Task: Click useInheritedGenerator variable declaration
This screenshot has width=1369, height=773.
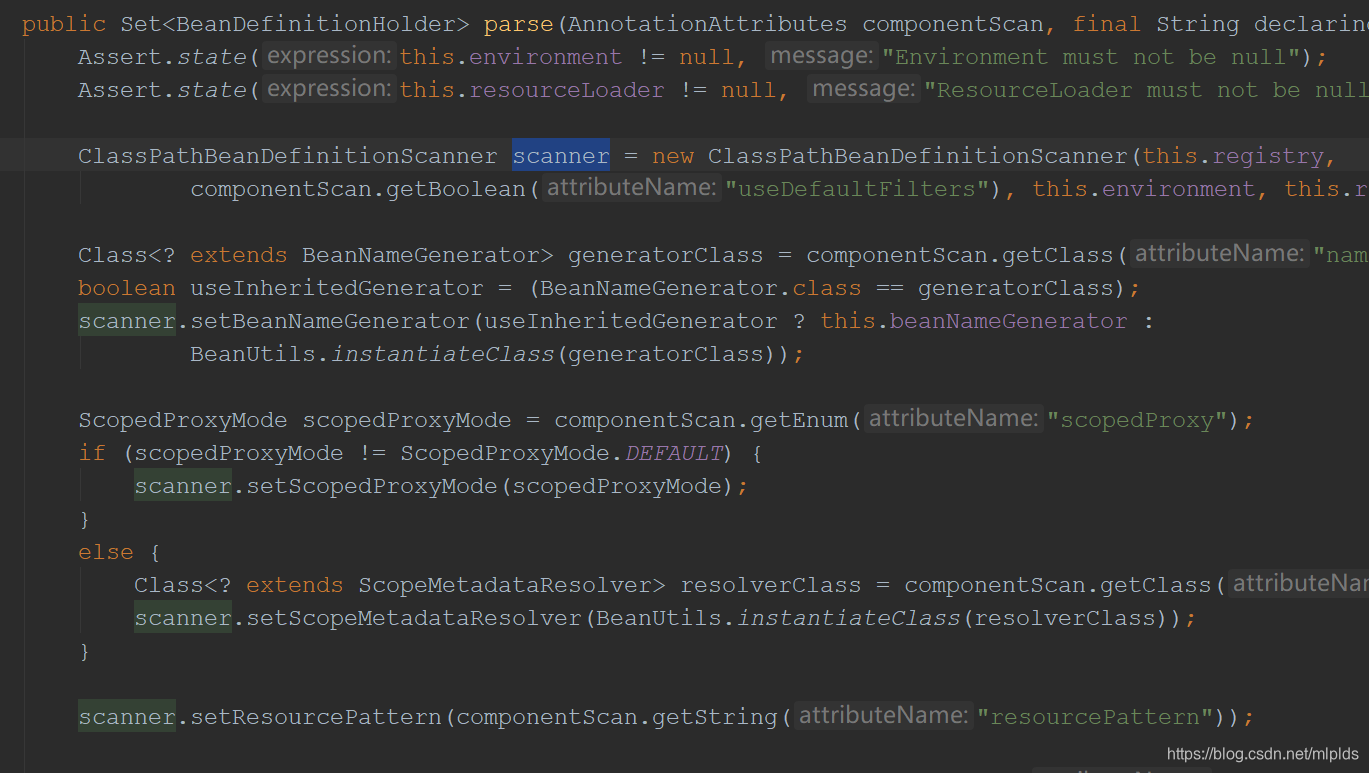Action: (x=337, y=288)
